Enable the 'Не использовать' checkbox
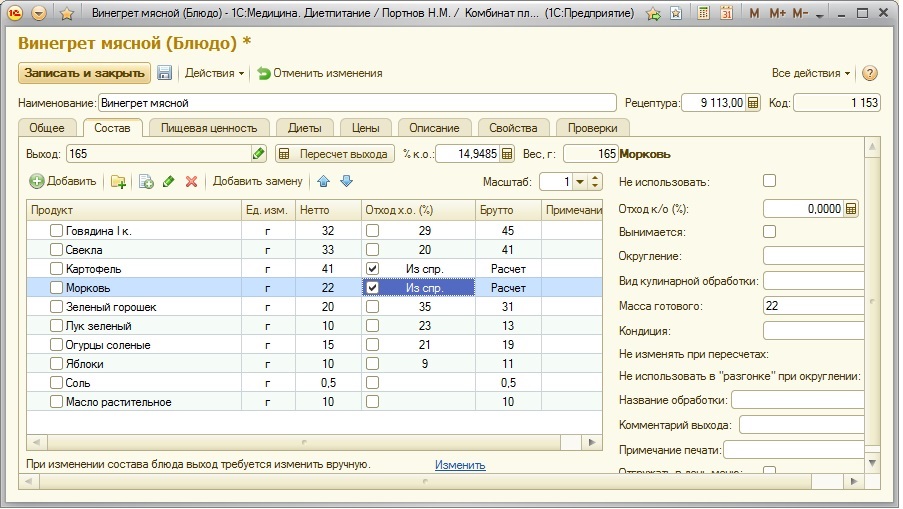The width and height of the screenshot is (903, 509). [769, 181]
